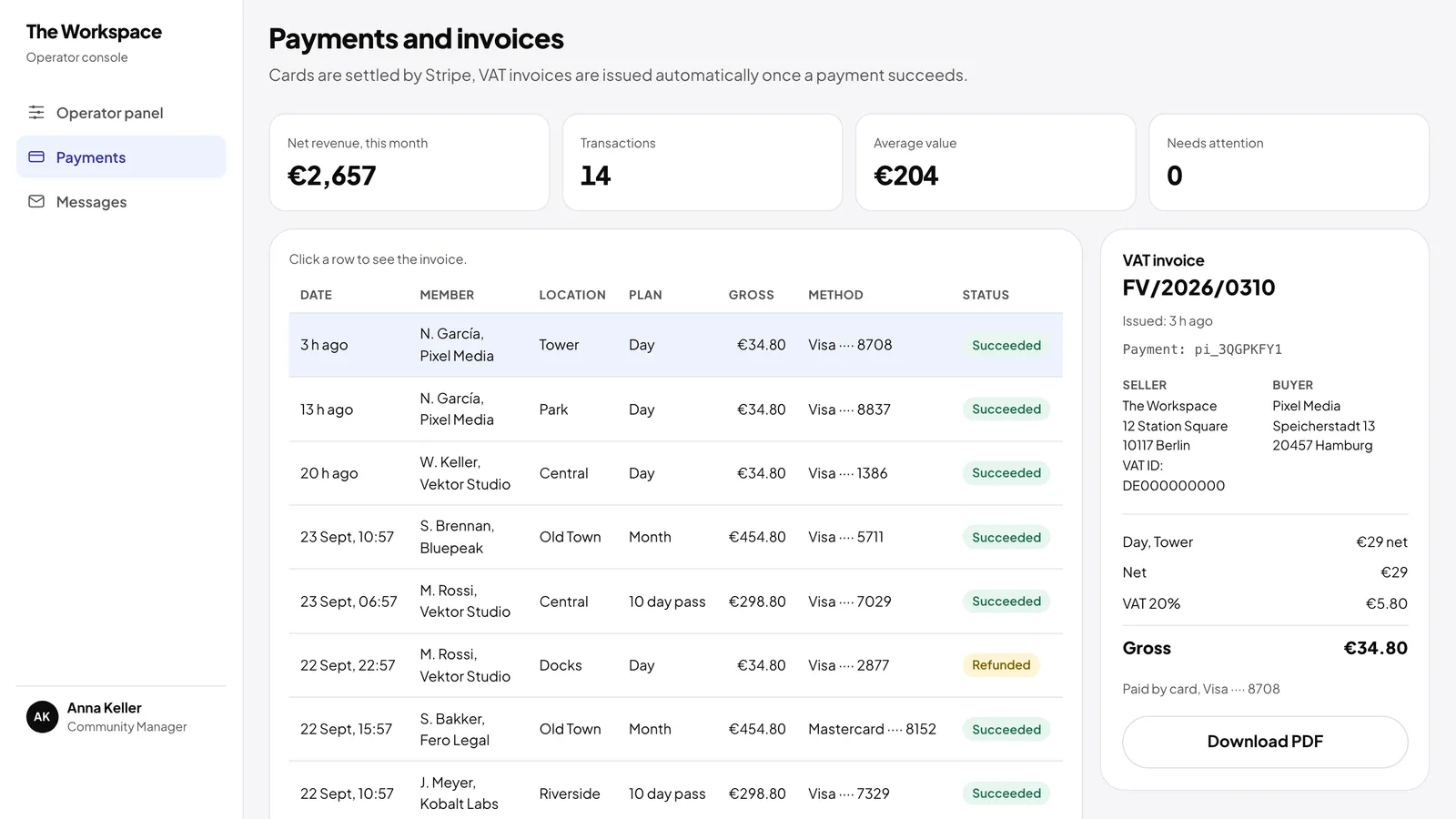Open W. Keller's 20 h ago payment
The width and height of the screenshot is (1456, 819).
tap(675, 473)
